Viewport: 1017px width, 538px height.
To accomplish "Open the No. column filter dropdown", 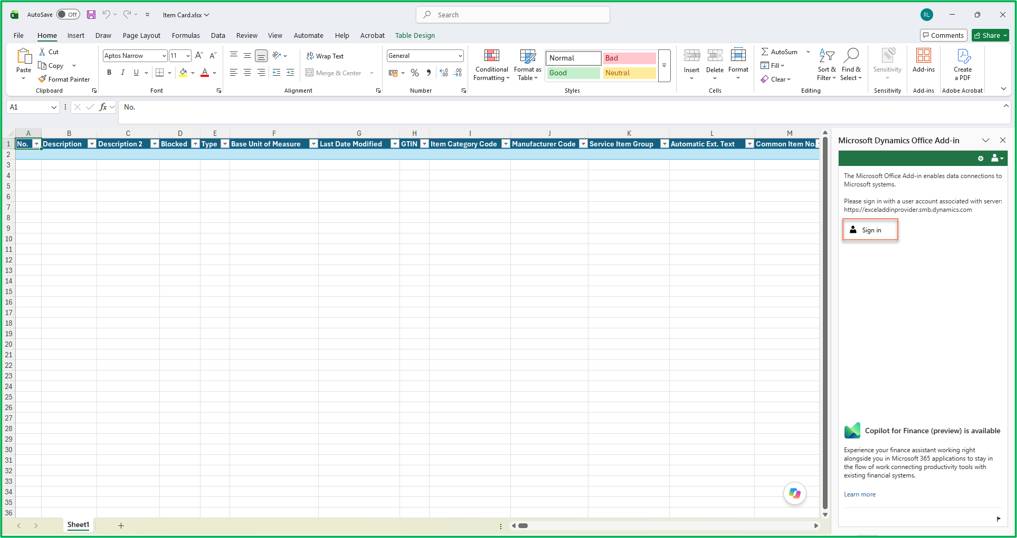I will pos(37,144).
